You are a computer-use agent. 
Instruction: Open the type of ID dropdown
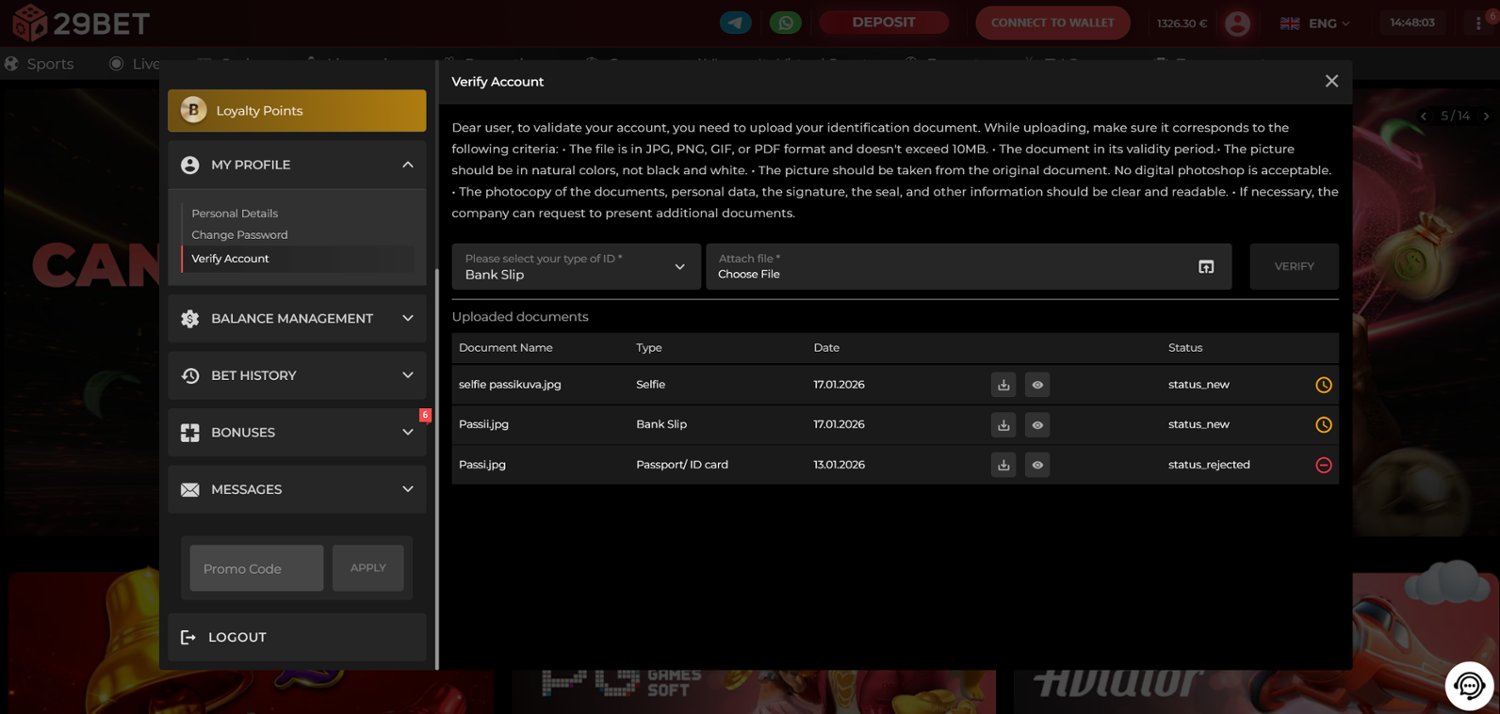(575, 267)
